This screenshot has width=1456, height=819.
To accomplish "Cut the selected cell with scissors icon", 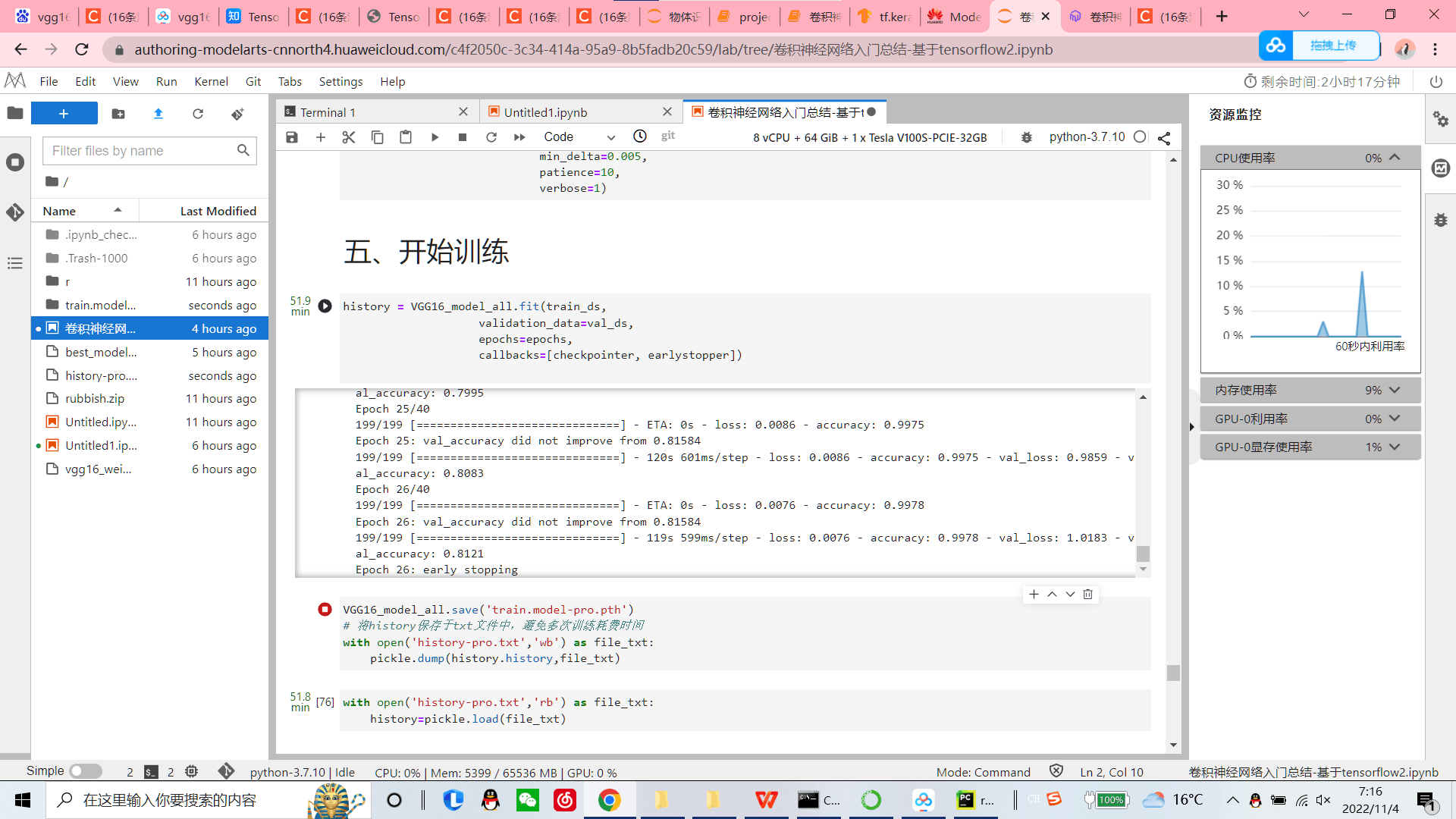I will (349, 137).
